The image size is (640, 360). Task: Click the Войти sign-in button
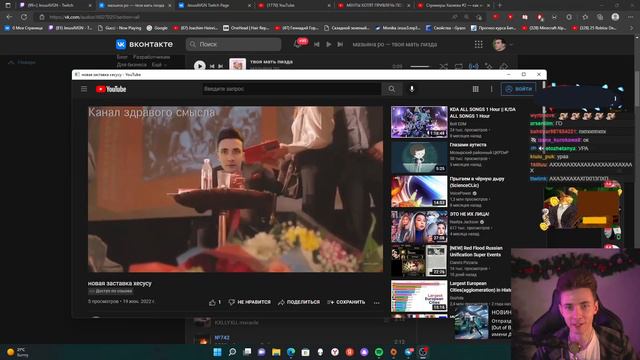(519, 89)
